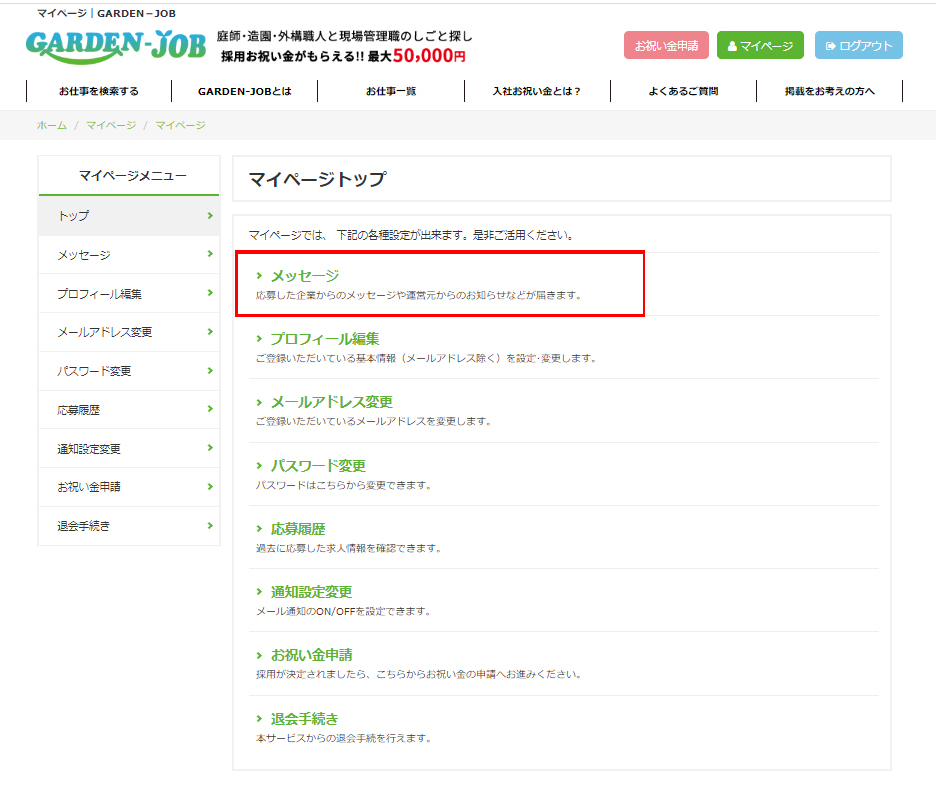Click the arrow bullet before the プロフィール編集 heading
936x793 pixels.
[259, 339]
